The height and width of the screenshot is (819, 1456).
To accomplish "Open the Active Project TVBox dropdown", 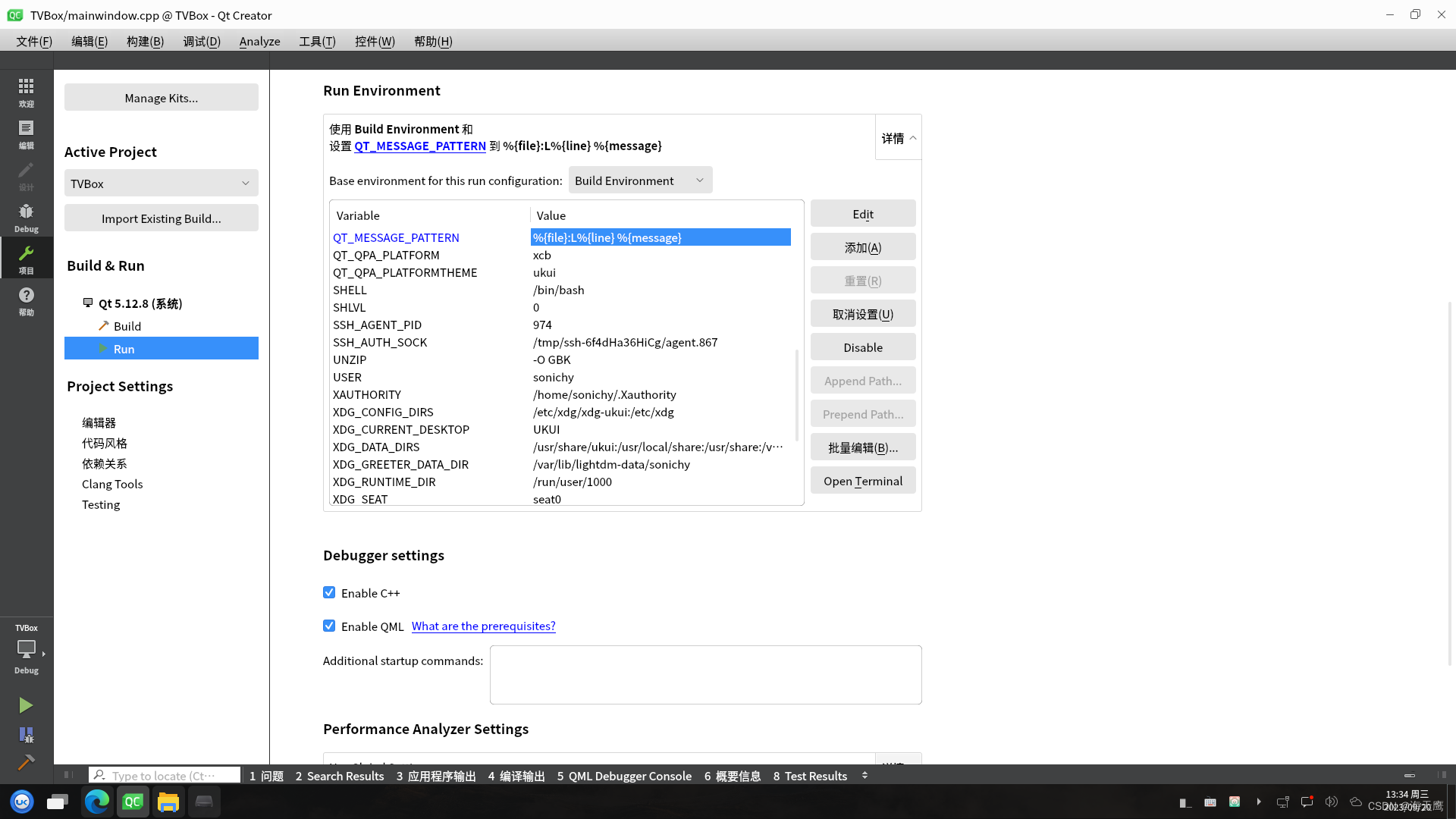I will click(161, 184).
